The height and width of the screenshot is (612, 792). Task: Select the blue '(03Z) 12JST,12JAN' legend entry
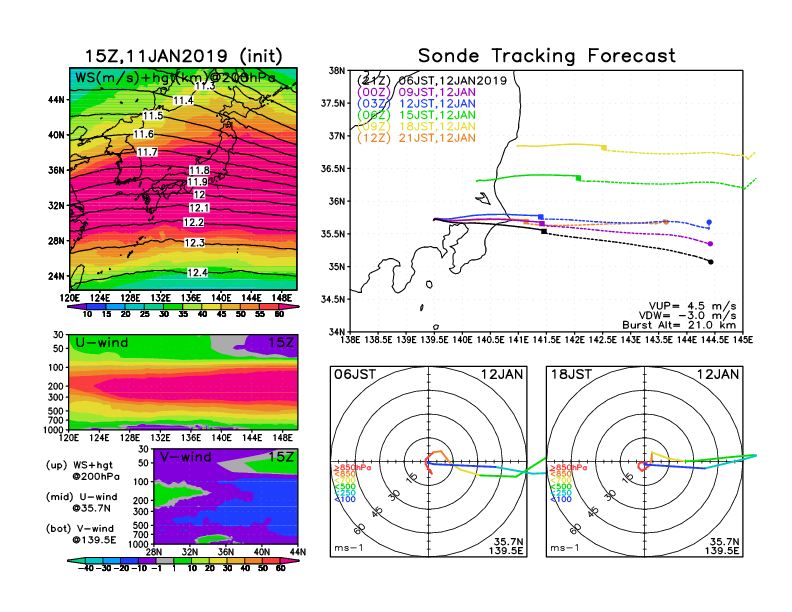(416, 104)
